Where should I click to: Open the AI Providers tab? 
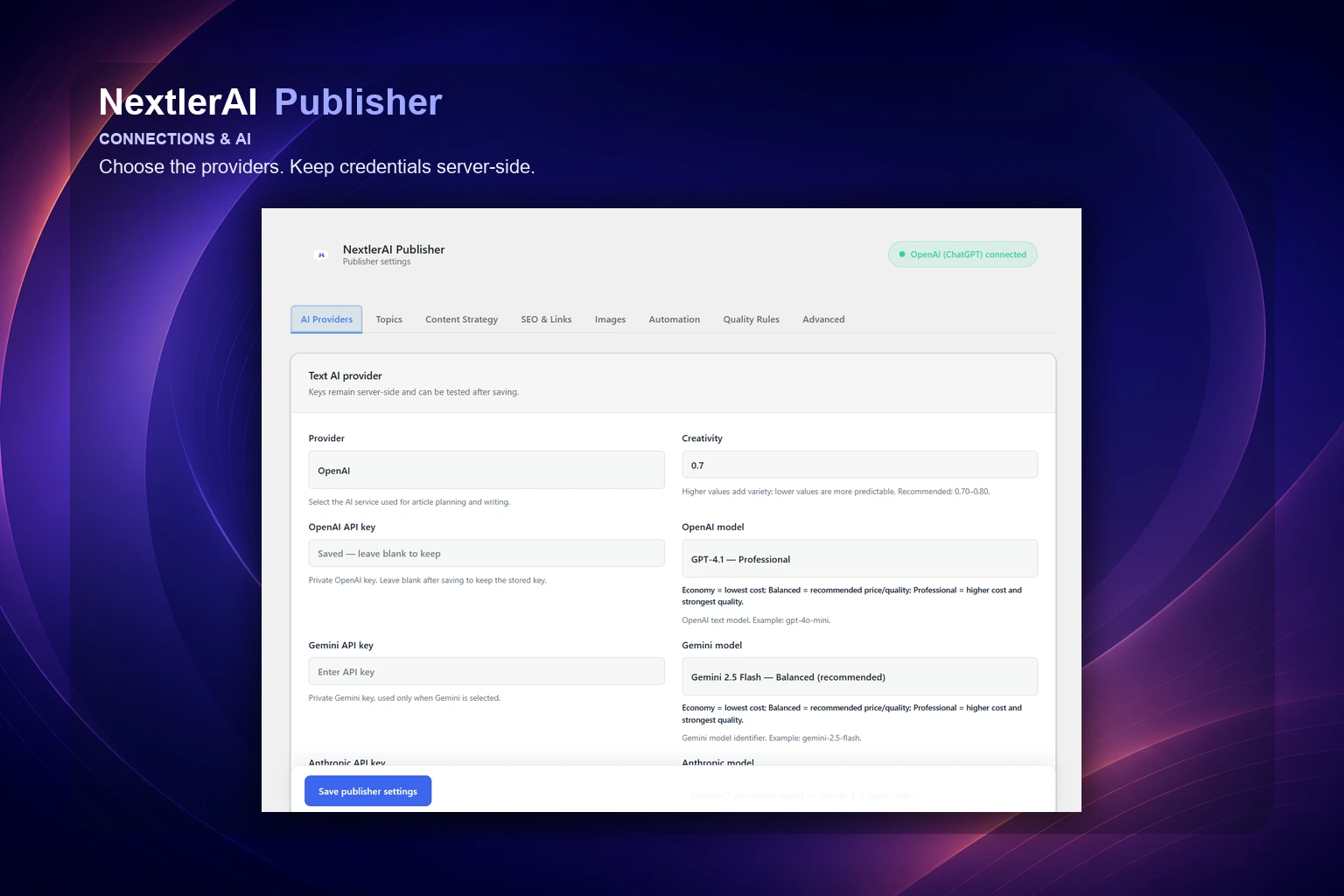pos(326,319)
